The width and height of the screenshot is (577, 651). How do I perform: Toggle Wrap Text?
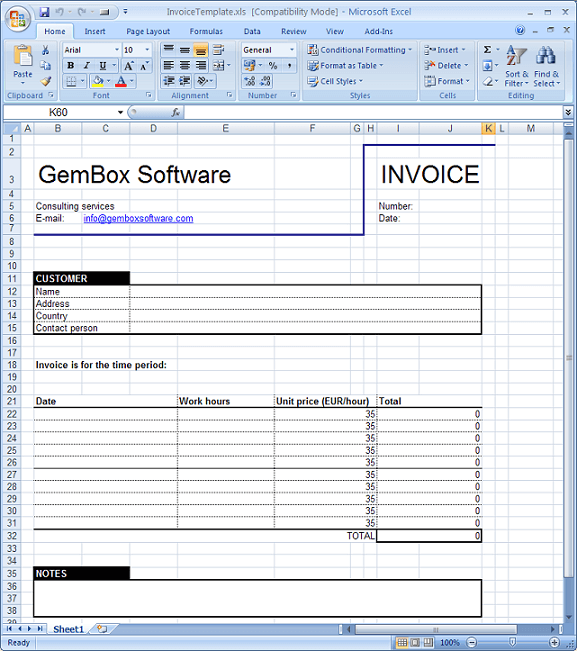pyautogui.click(x=218, y=50)
